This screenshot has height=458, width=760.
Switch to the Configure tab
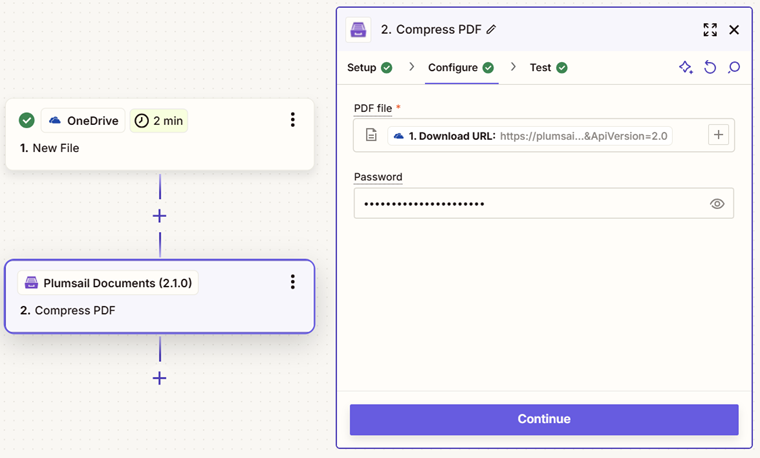(461, 67)
